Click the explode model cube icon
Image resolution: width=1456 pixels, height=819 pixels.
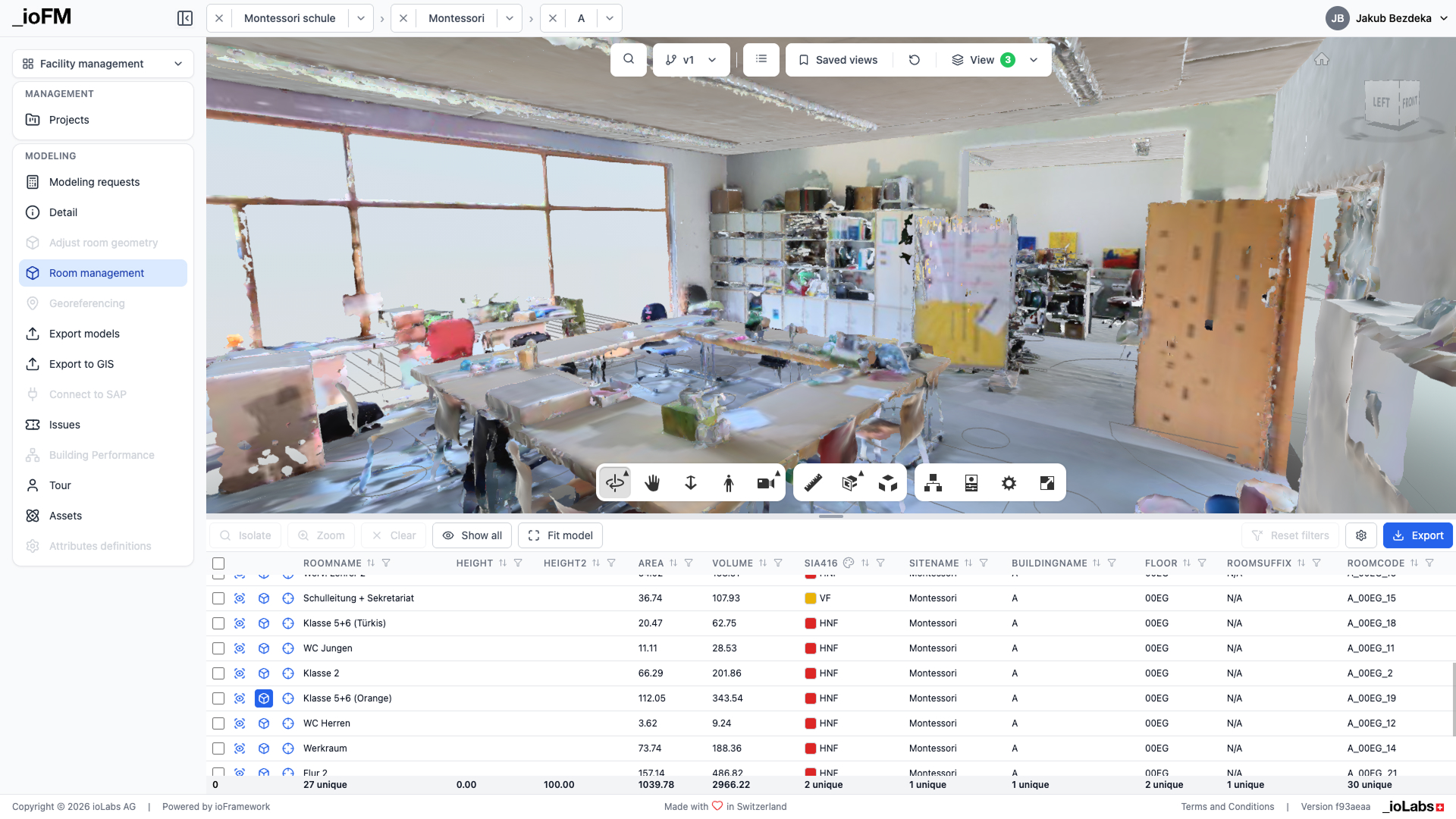(x=887, y=483)
